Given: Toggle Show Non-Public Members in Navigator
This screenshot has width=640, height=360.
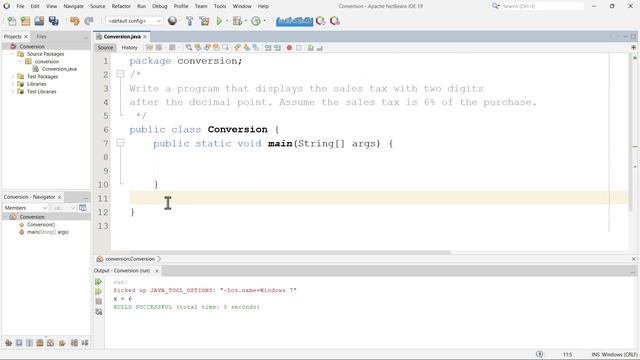Looking at the screenshot, I should pos(40,342).
